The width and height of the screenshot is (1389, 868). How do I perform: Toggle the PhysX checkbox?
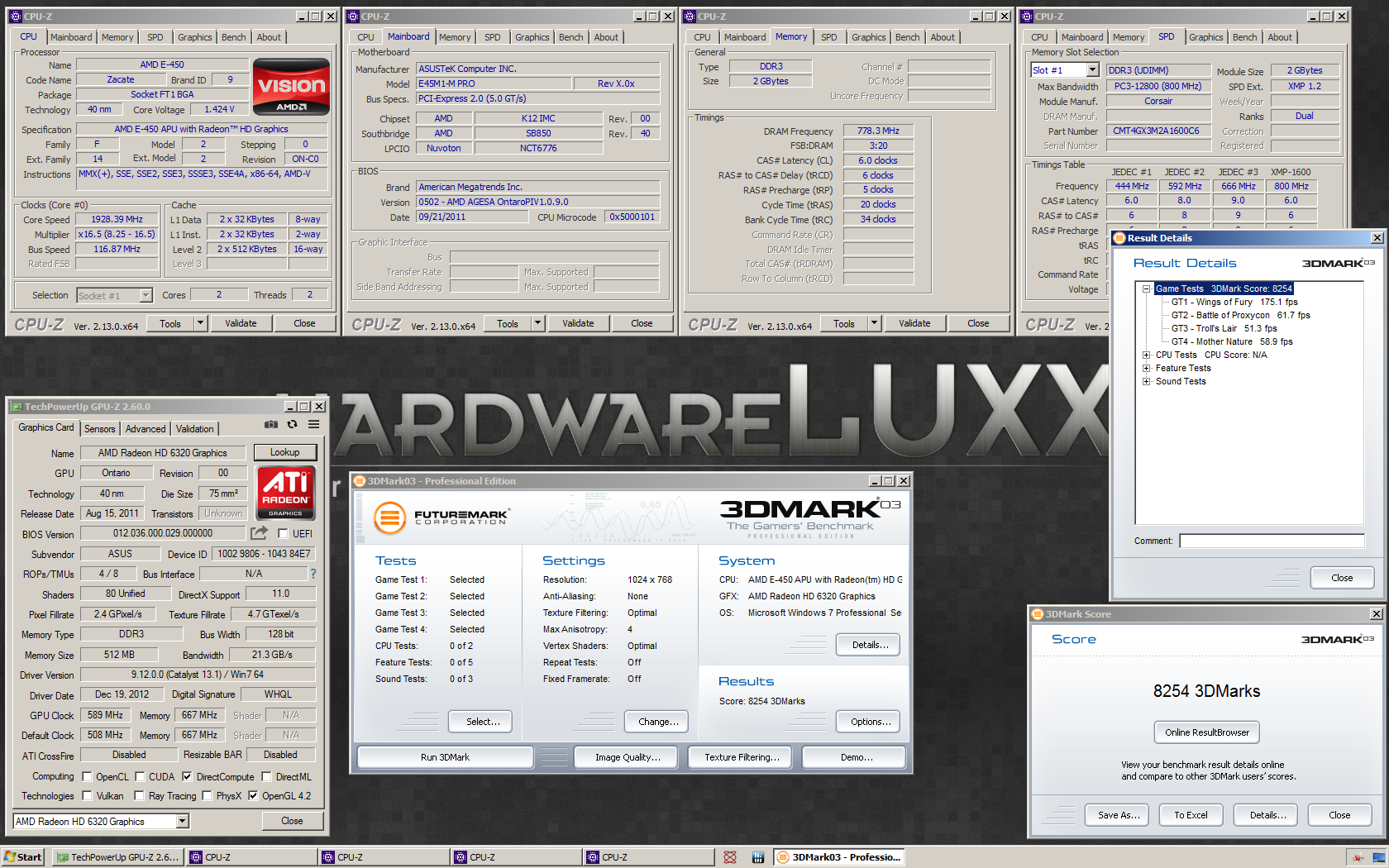(x=207, y=796)
